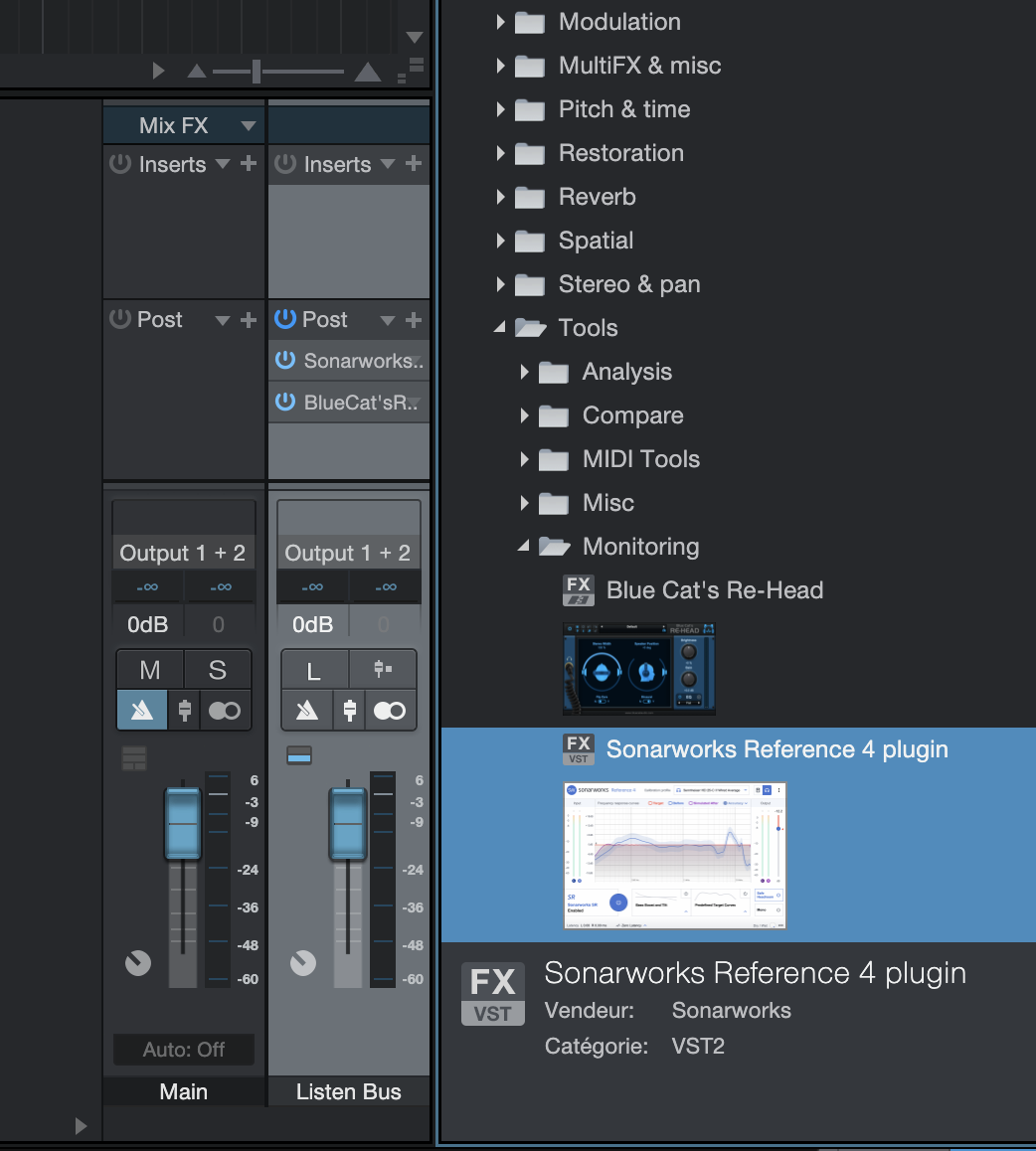Viewport: 1036px width, 1151px height.
Task: Open the Mix FX dropdown
Action: (x=249, y=125)
